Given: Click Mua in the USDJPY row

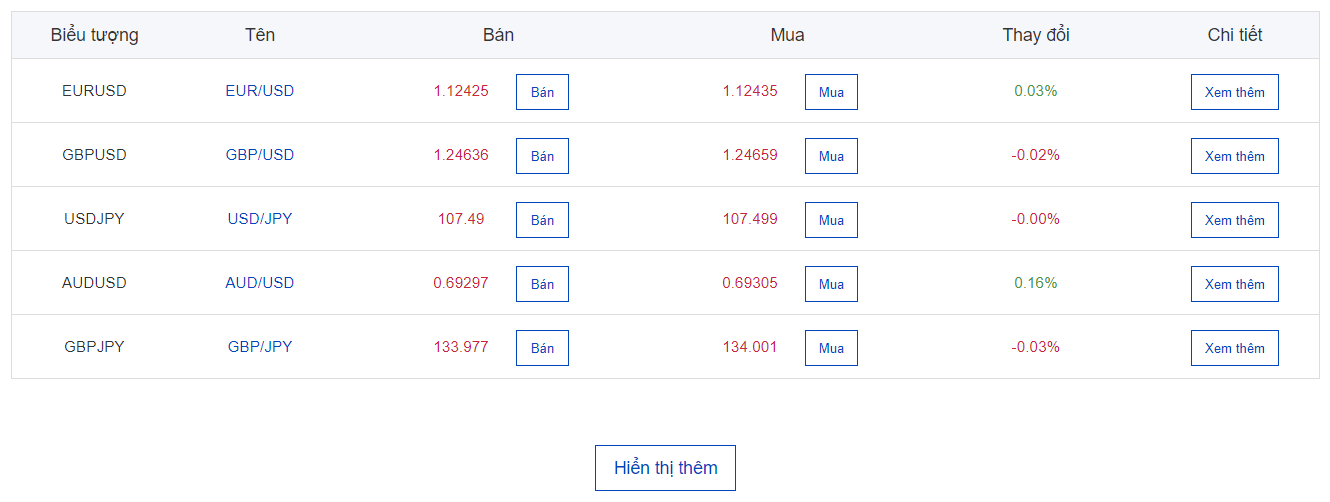Looking at the screenshot, I should tap(831, 220).
